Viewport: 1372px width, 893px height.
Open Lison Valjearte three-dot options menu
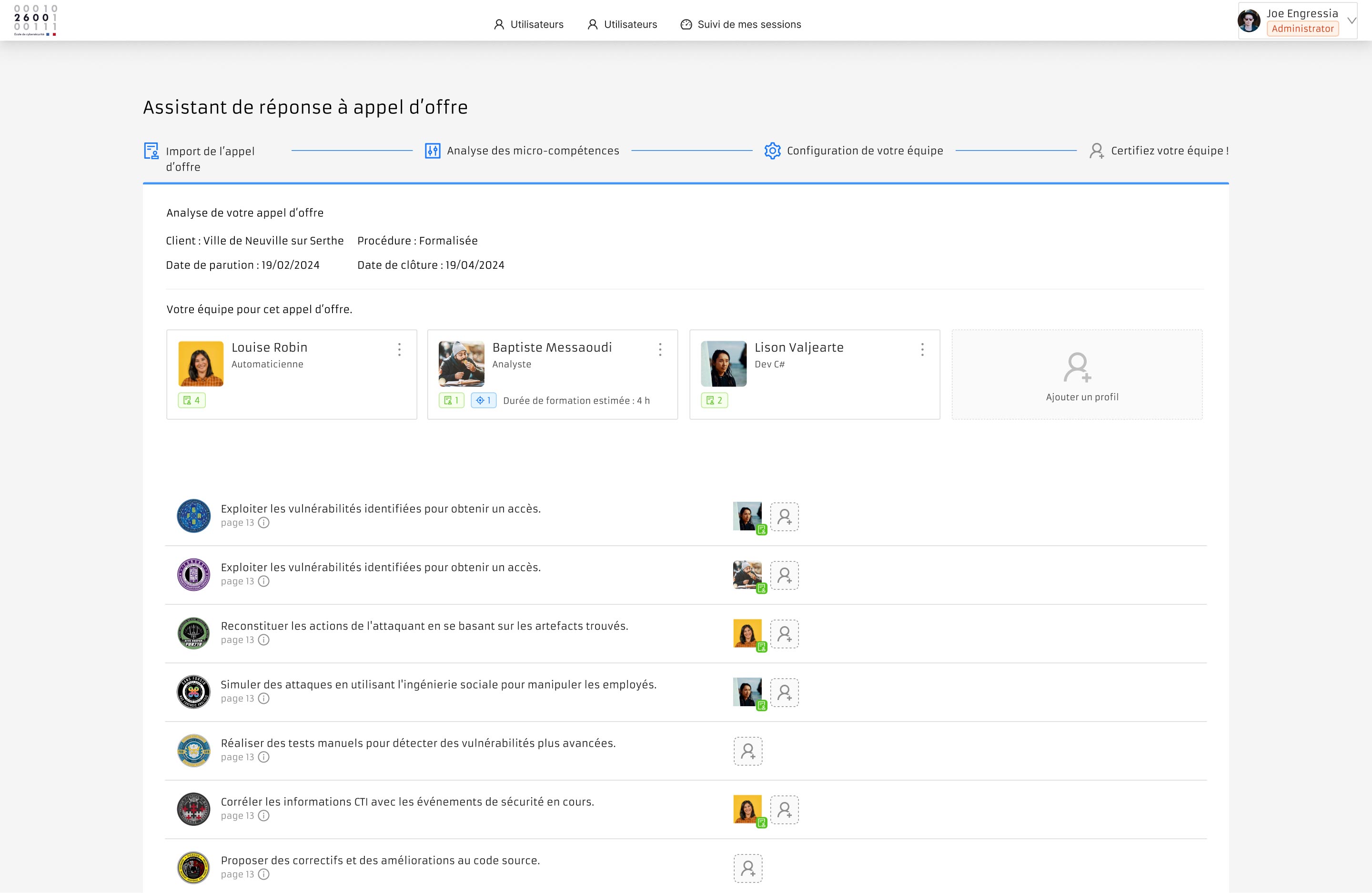point(922,349)
